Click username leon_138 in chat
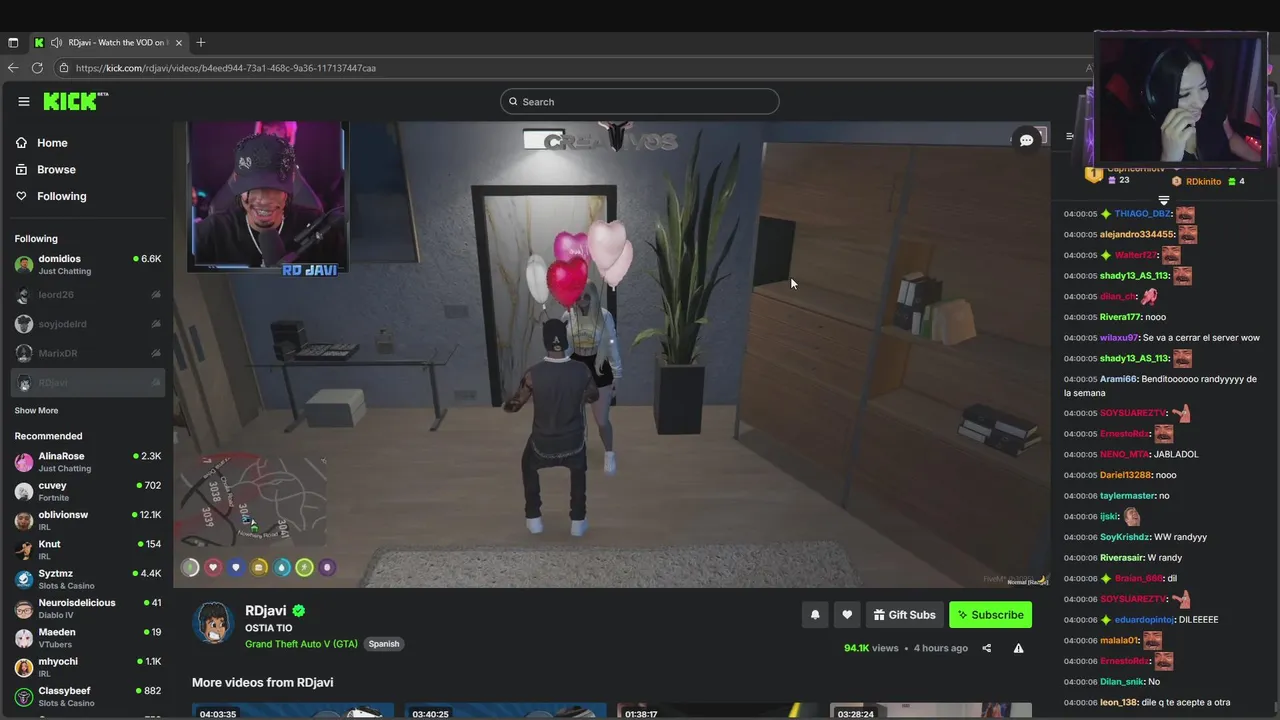The image size is (1280, 720). point(1118,702)
